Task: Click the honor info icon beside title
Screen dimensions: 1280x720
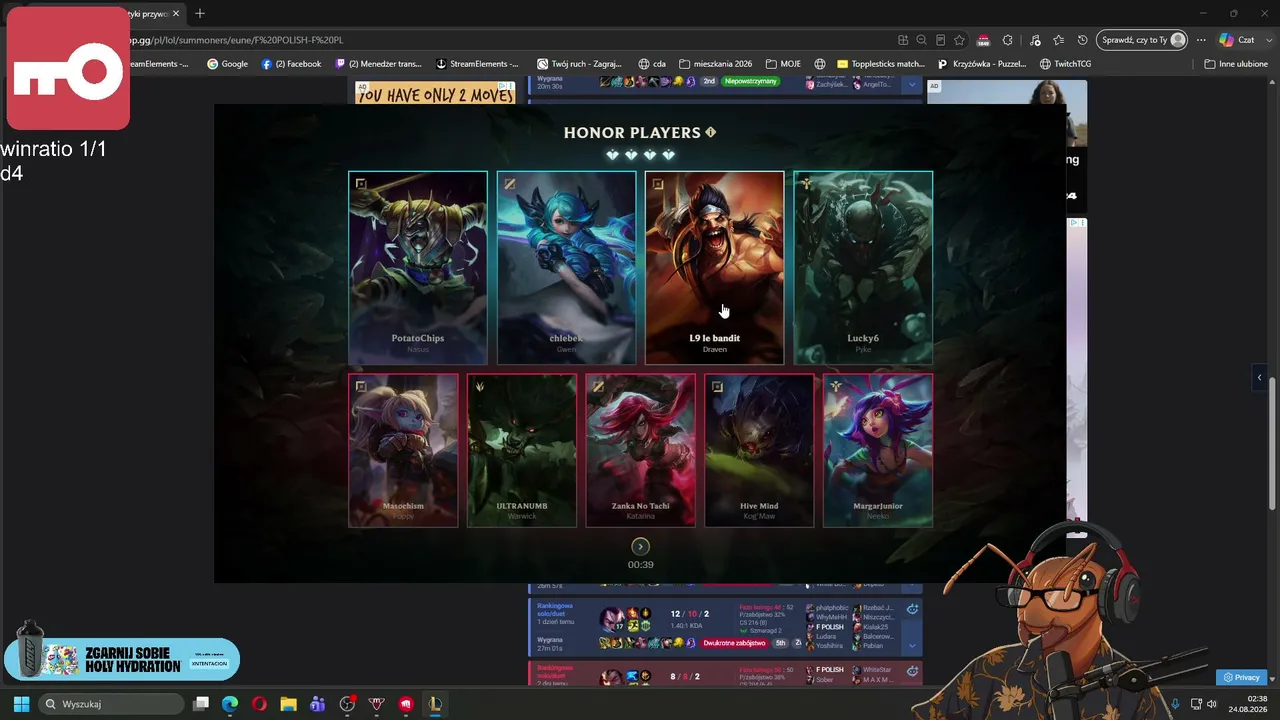Action: (711, 132)
